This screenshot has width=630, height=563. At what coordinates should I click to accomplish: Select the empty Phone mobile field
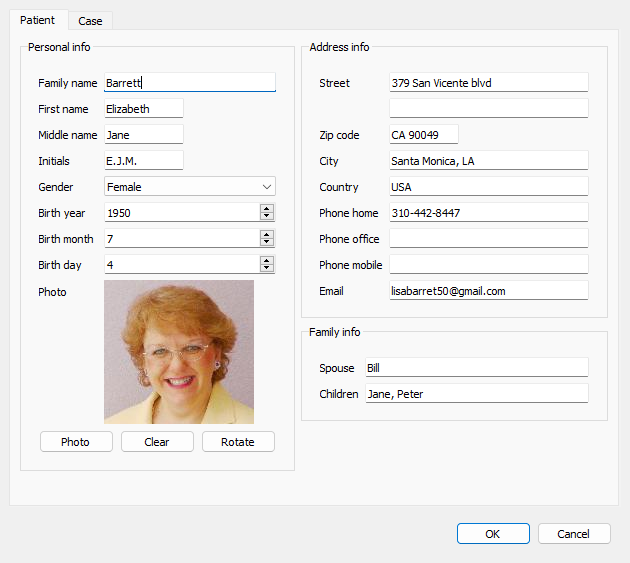pos(488,265)
